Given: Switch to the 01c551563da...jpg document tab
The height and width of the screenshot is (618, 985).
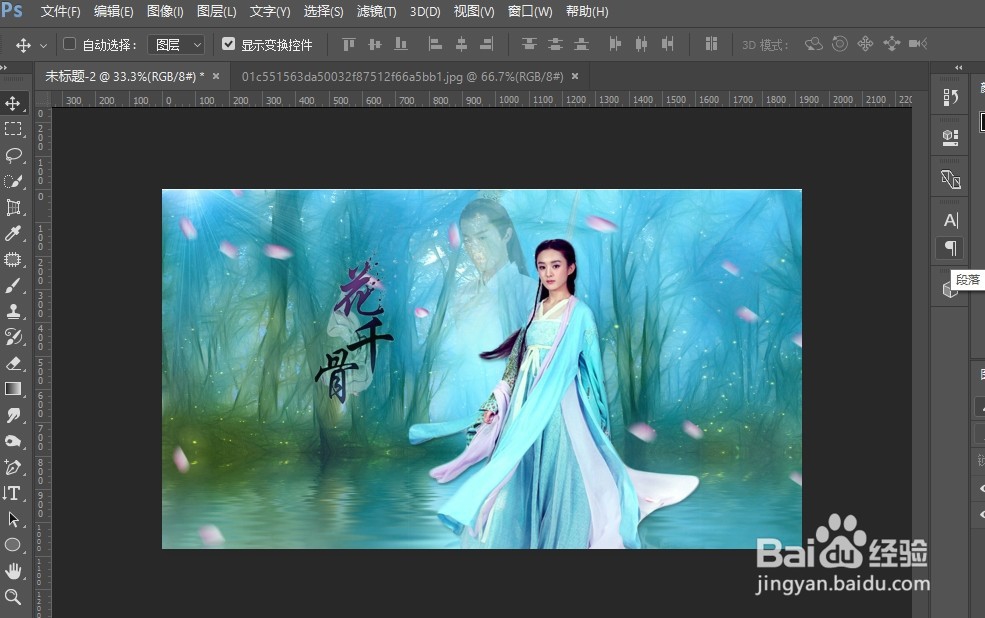Looking at the screenshot, I should click(402, 77).
